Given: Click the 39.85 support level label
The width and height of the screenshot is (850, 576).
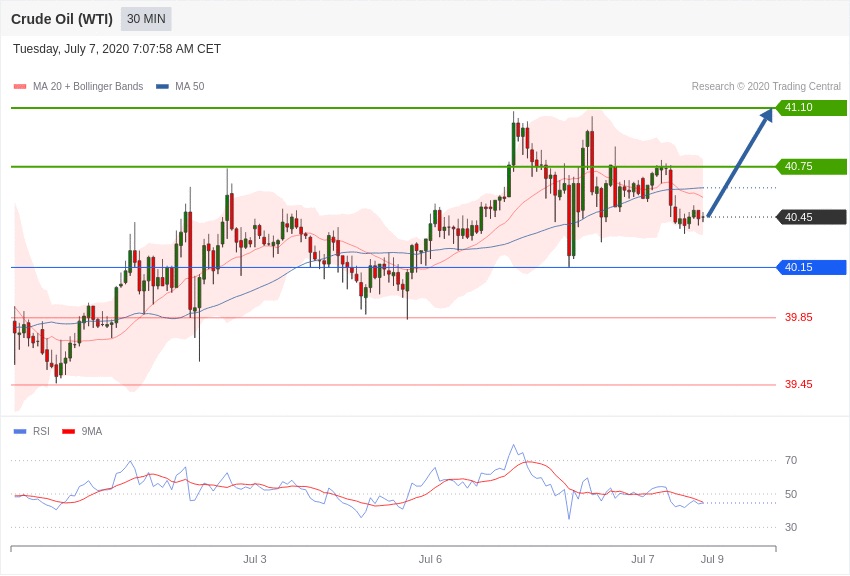Looking at the screenshot, I should click(x=798, y=318).
